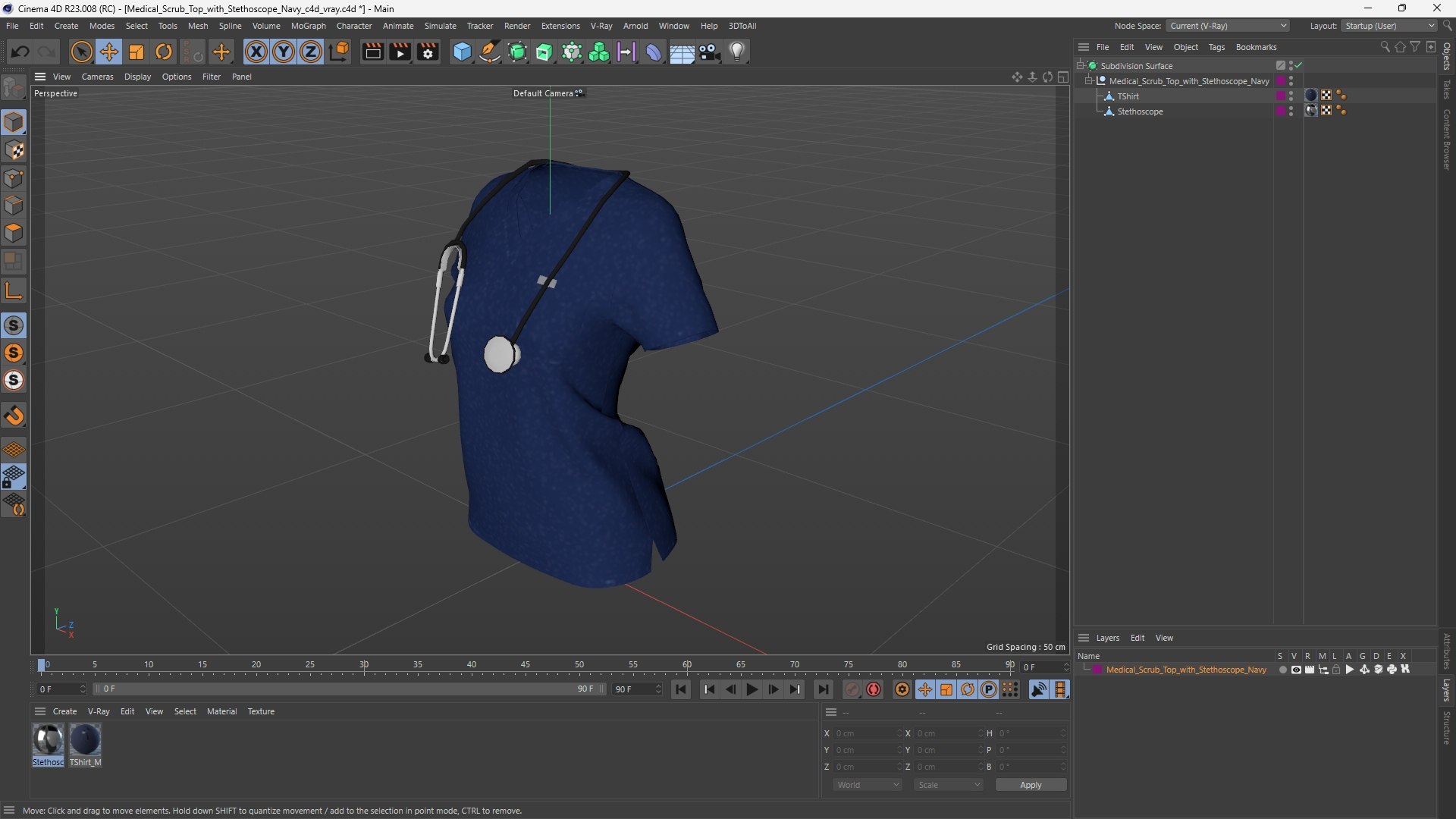Open the Extensions menu
The width and height of the screenshot is (1456, 819).
[560, 26]
